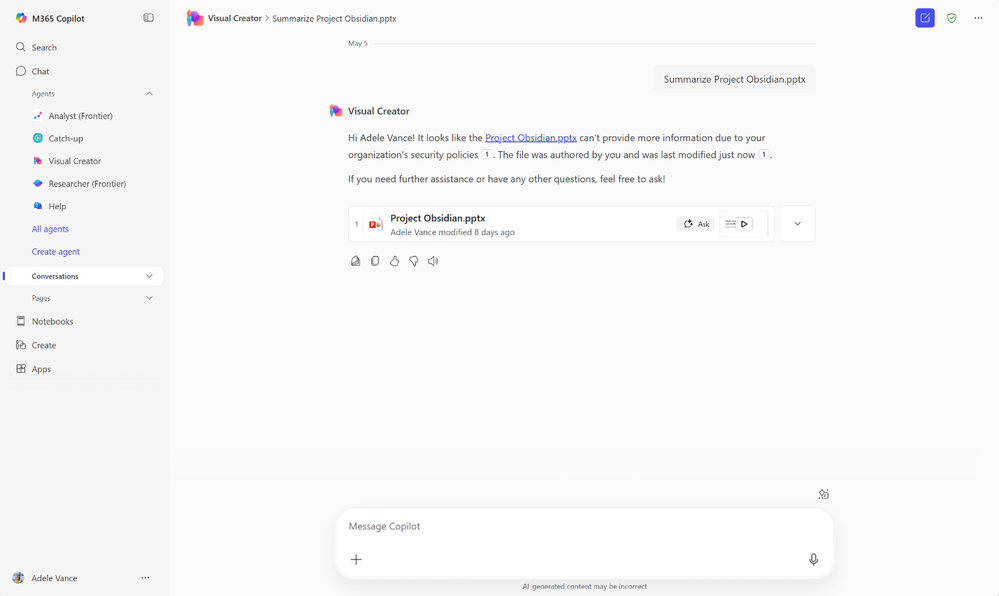
Task: Click the Visual Creator avatar beside response
Action: [x=336, y=111]
